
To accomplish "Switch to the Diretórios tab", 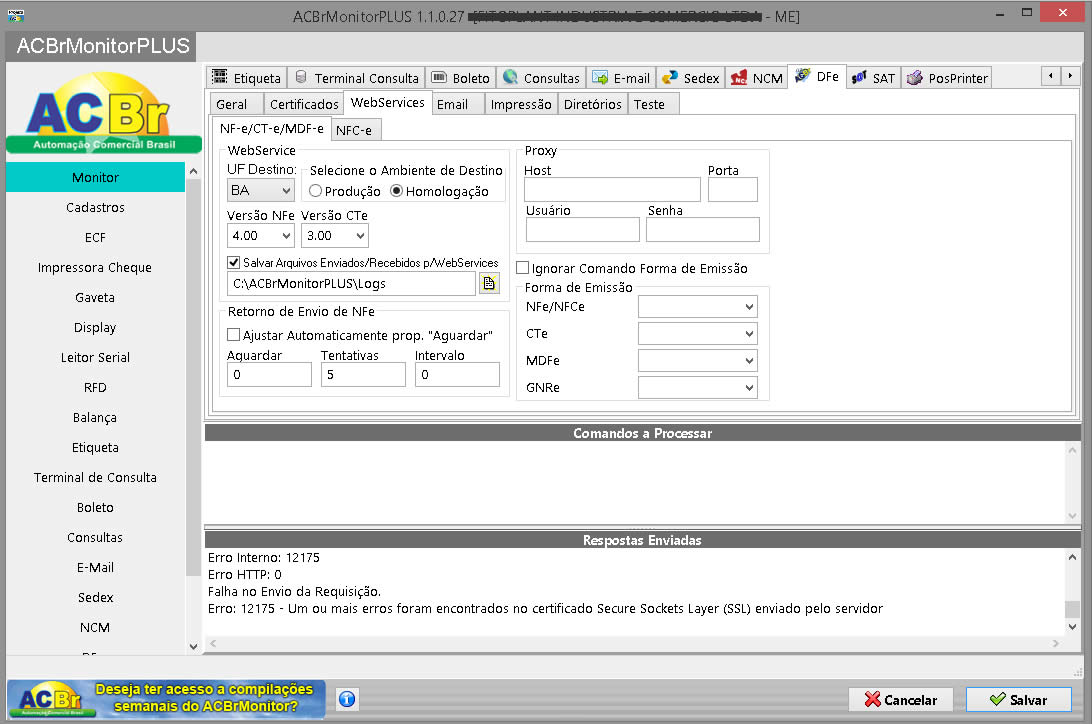I will pyautogui.click(x=593, y=104).
